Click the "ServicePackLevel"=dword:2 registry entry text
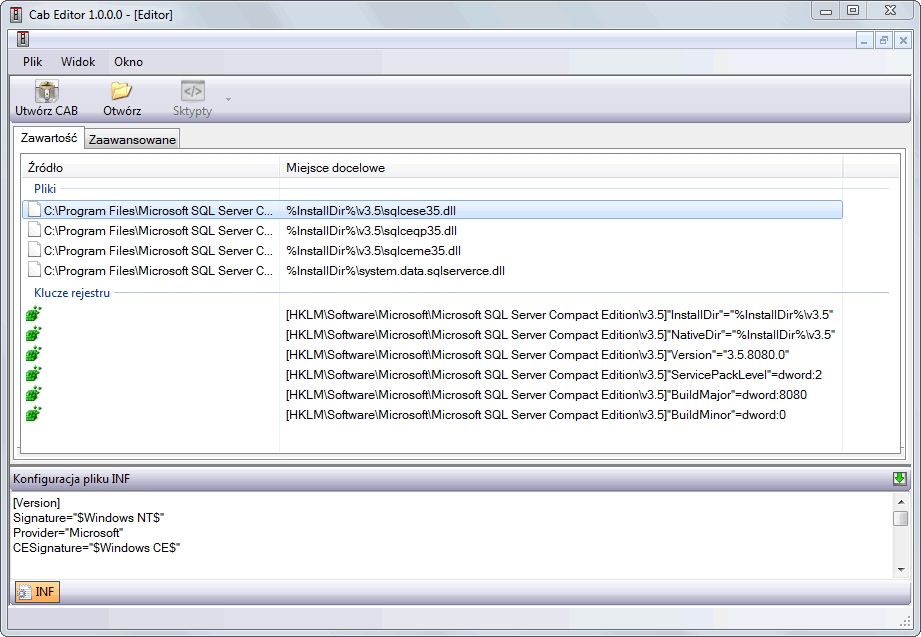The width and height of the screenshot is (921, 637). 554,375
